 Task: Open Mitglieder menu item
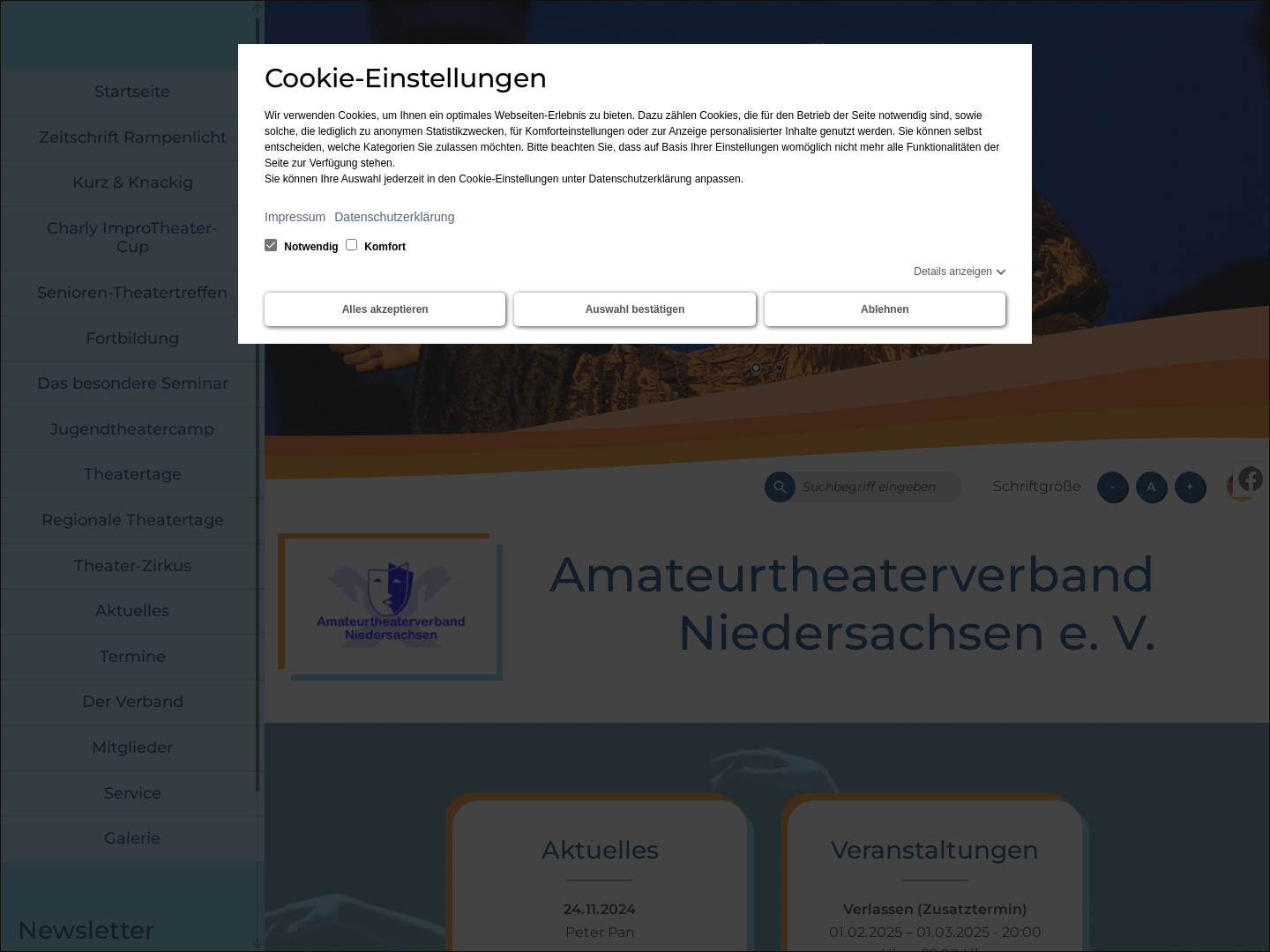tap(132, 747)
